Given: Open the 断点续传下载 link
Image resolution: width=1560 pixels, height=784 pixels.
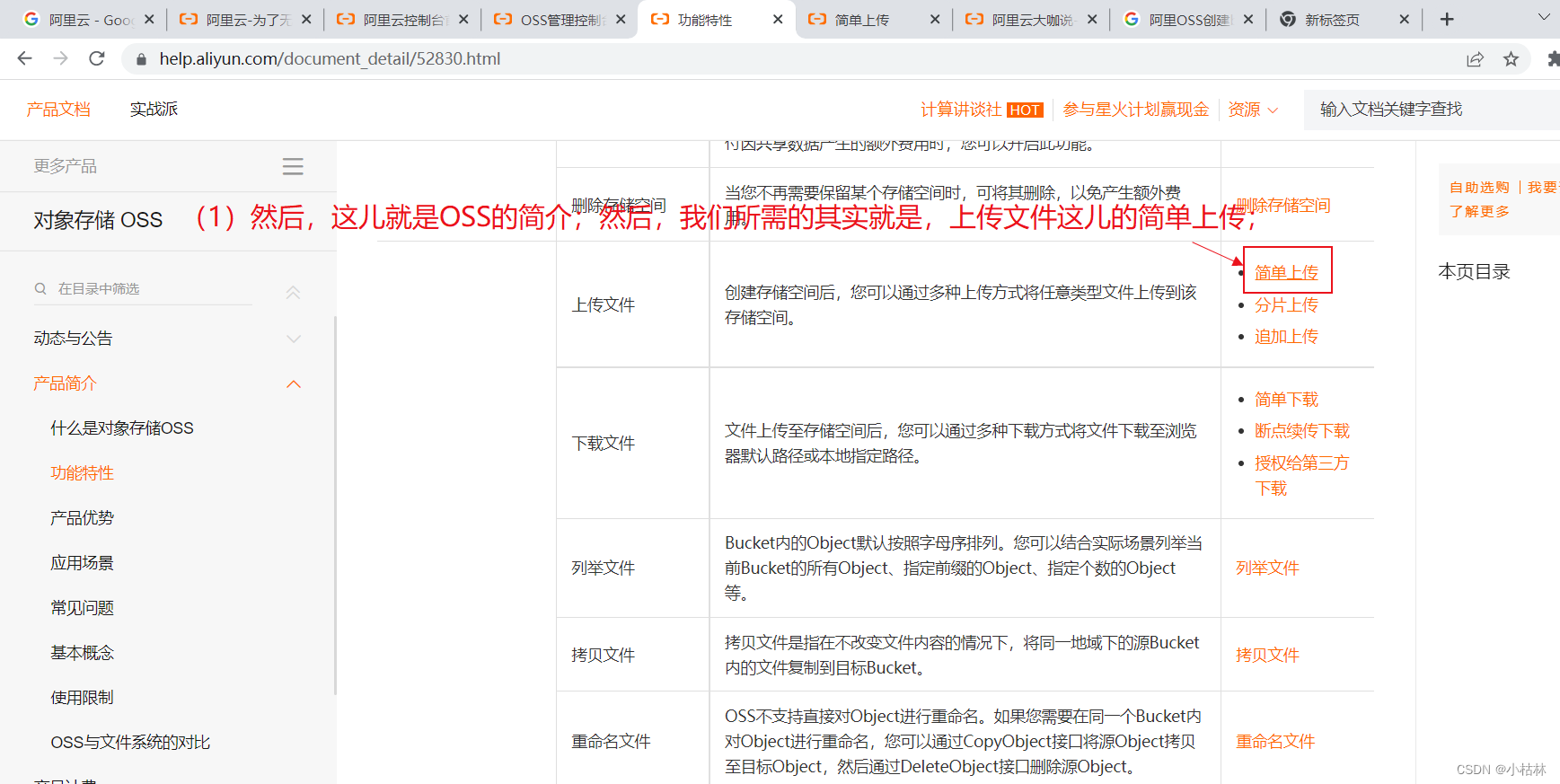Looking at the screenshot, I should pos(1302,431).
